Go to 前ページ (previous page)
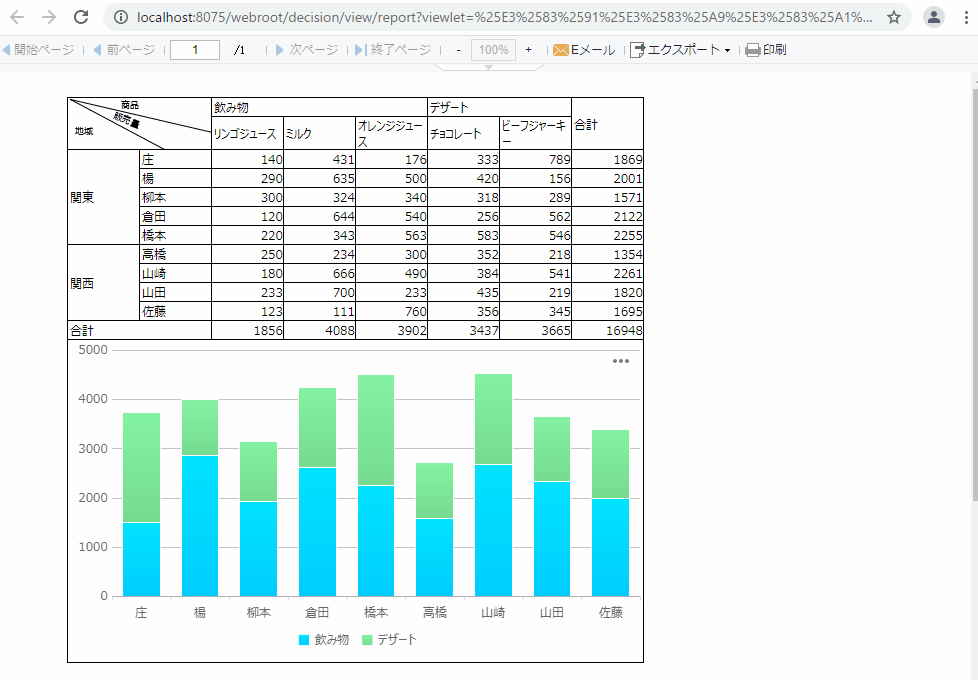 124,50
